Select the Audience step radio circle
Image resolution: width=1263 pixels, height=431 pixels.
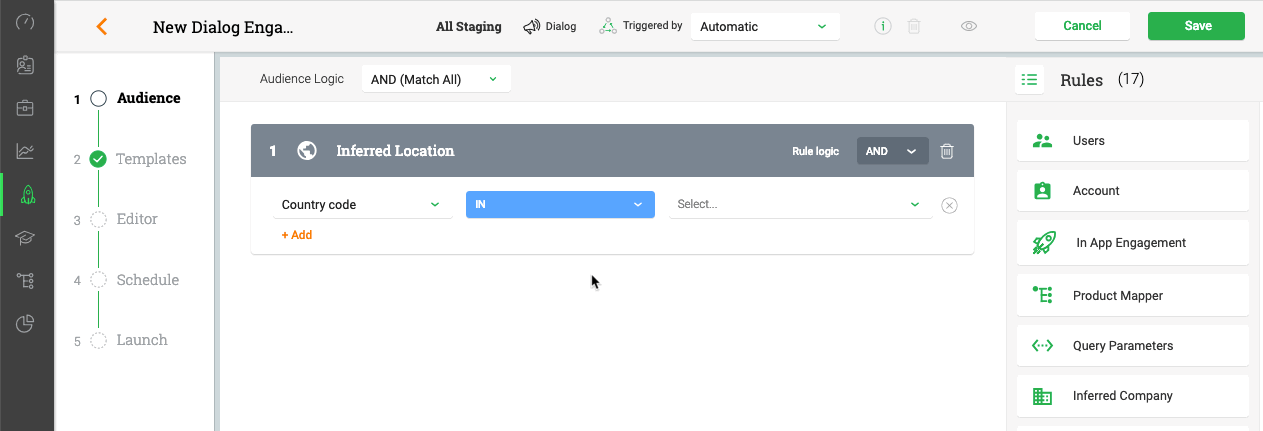click(x=98, y=99)
